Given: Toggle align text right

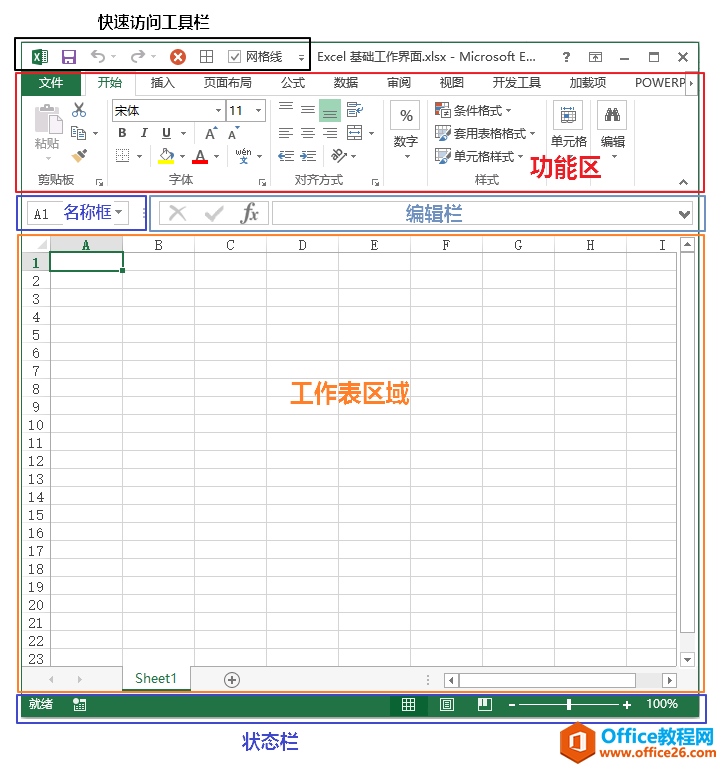Looking at the screenshot, I should (330, 133).
